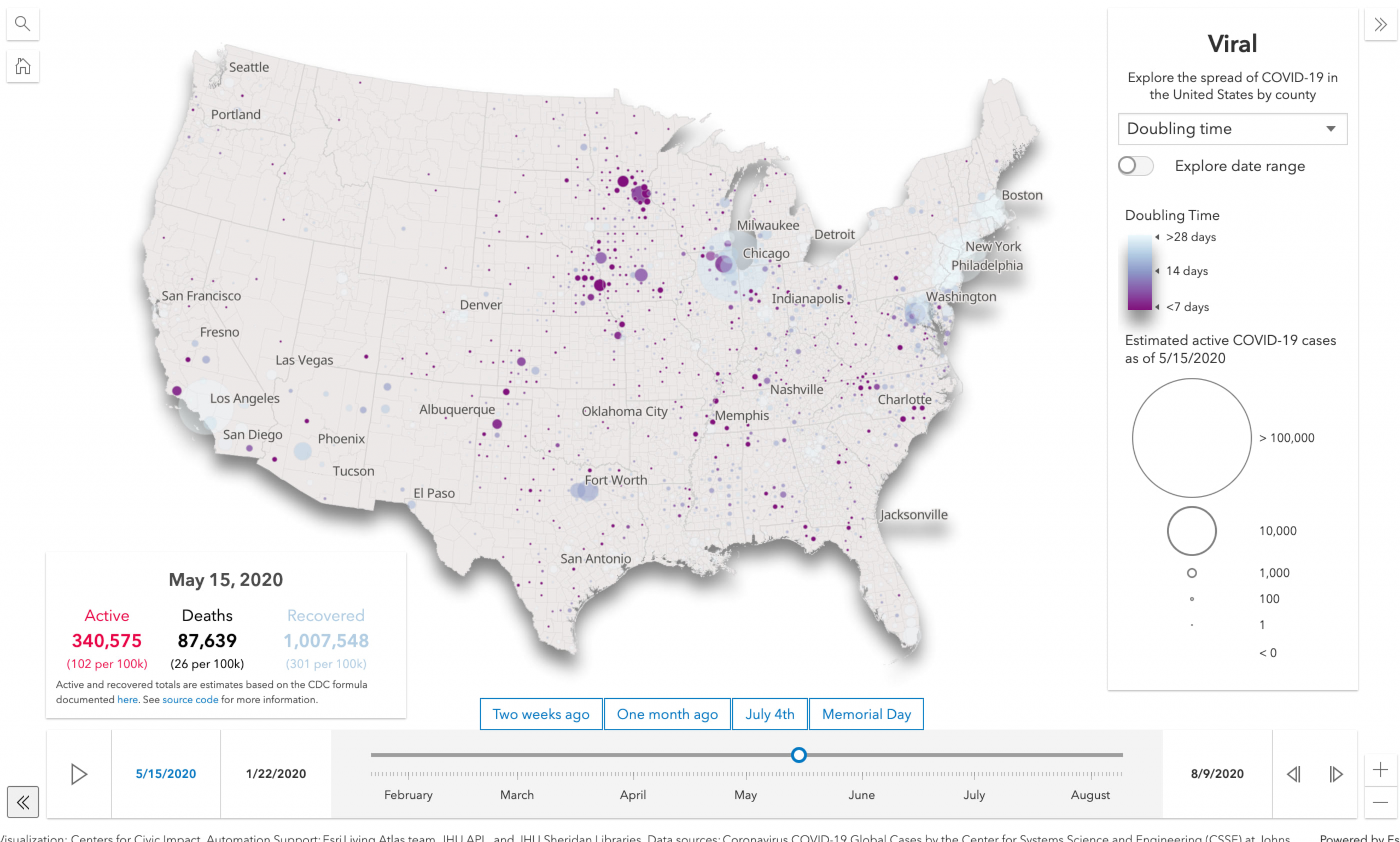Click the 5/15/2020 current date field
The width and height of the screenshot is (1400, 842).
click(x=166, y=774)
